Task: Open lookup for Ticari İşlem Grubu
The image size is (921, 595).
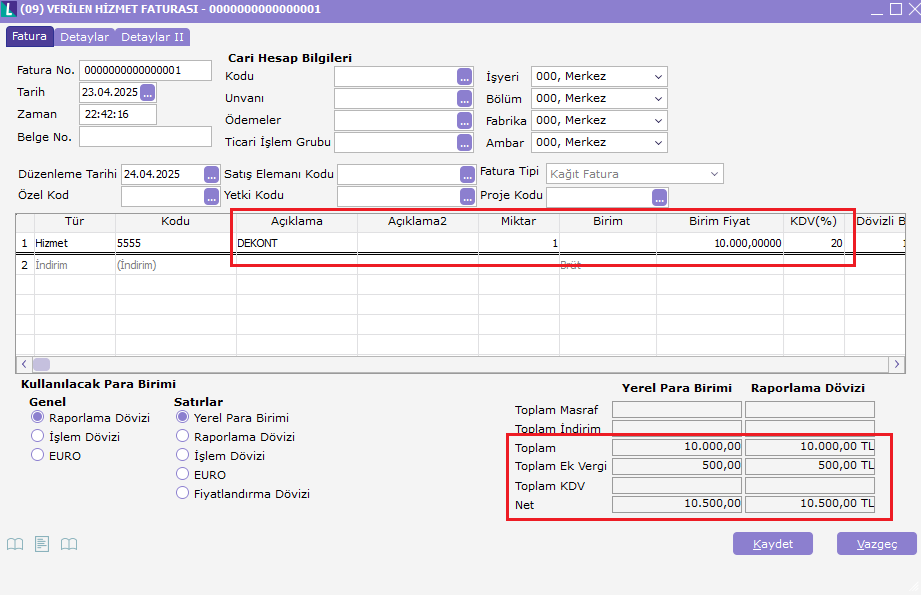Action: pos(464,142)
